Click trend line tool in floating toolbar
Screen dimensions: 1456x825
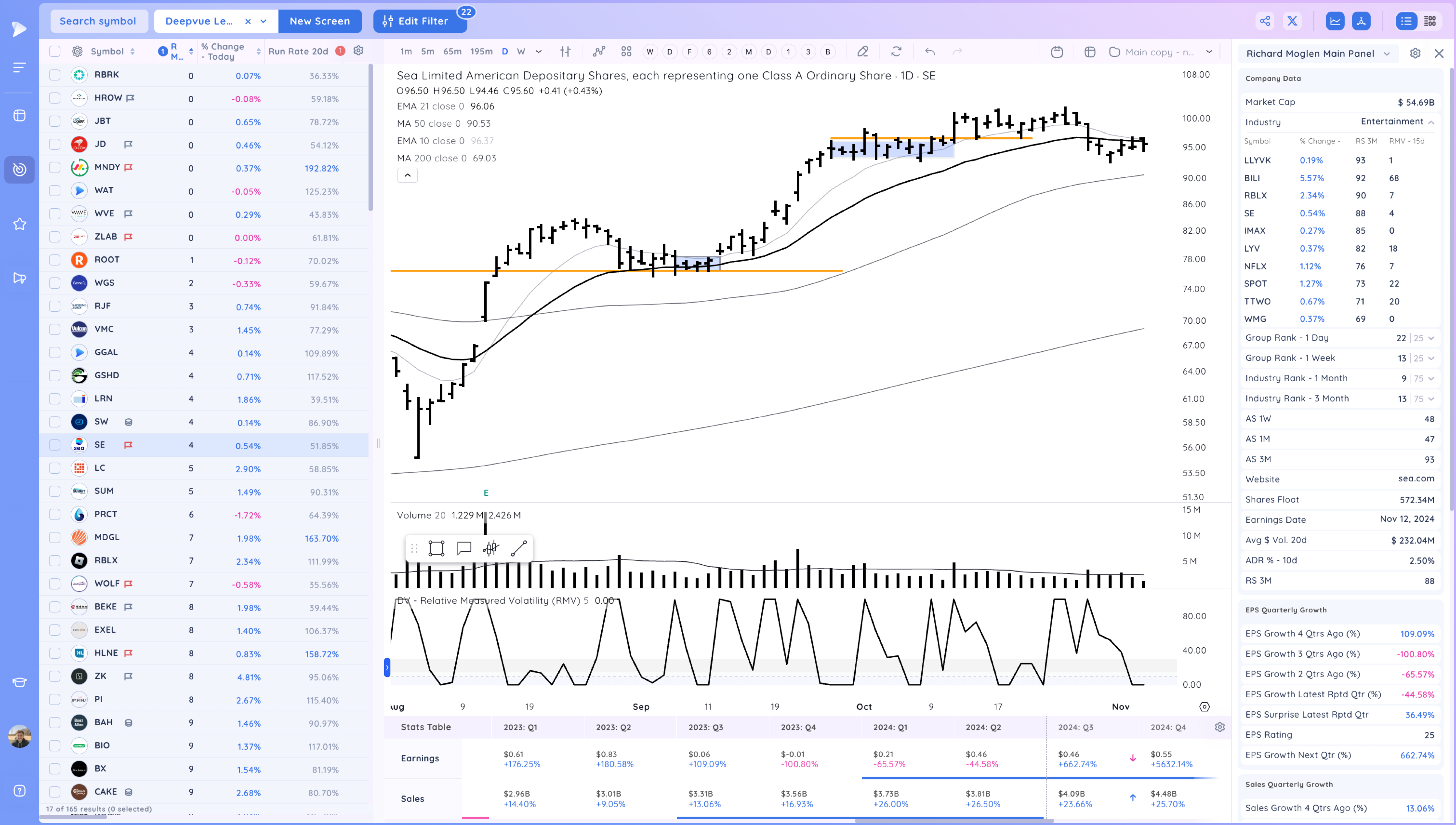click(519, 548)
